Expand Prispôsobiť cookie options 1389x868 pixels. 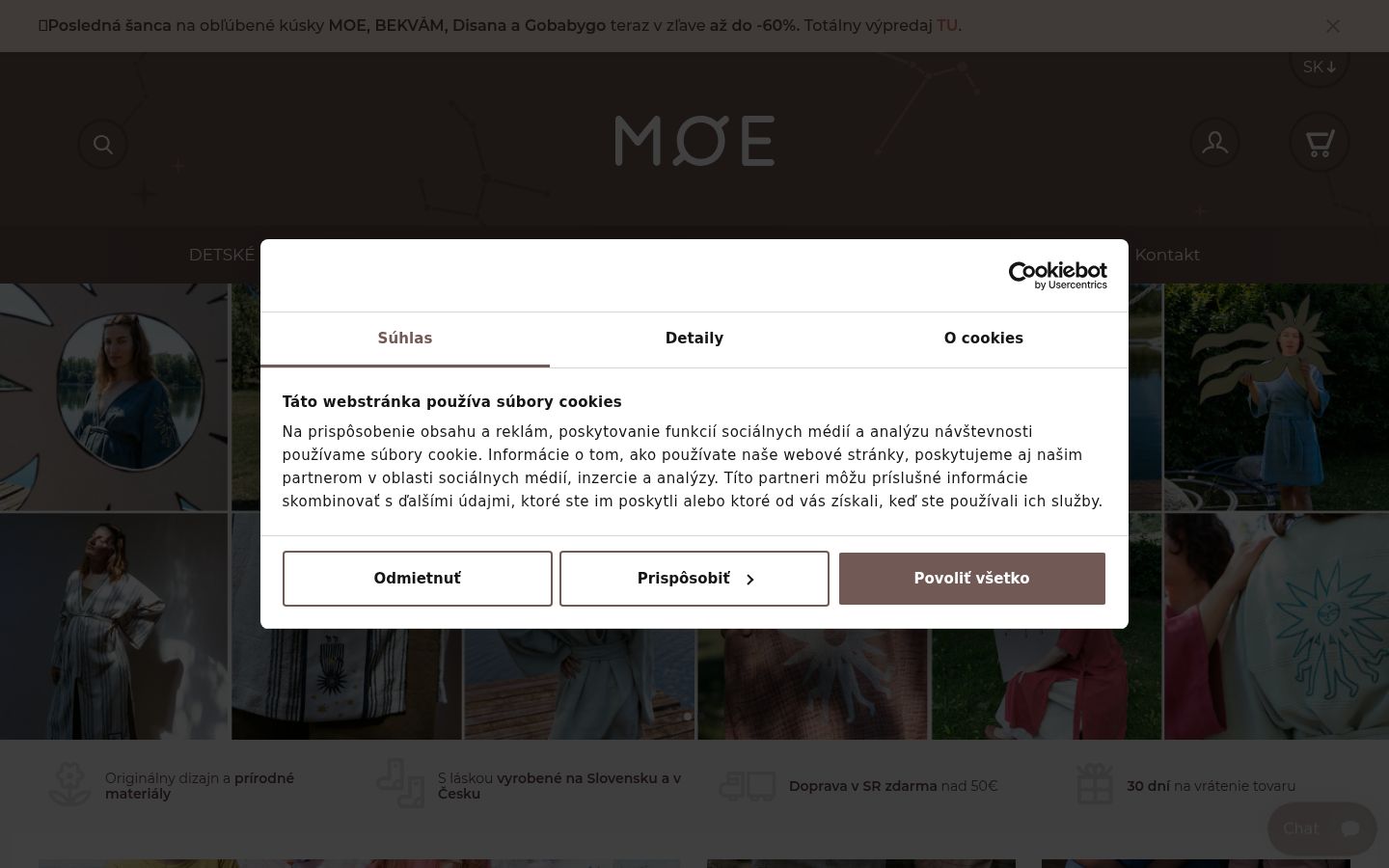694,579
